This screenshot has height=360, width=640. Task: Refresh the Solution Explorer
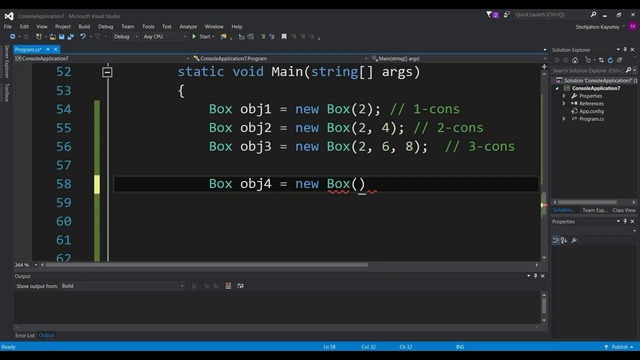click(610, 60)
